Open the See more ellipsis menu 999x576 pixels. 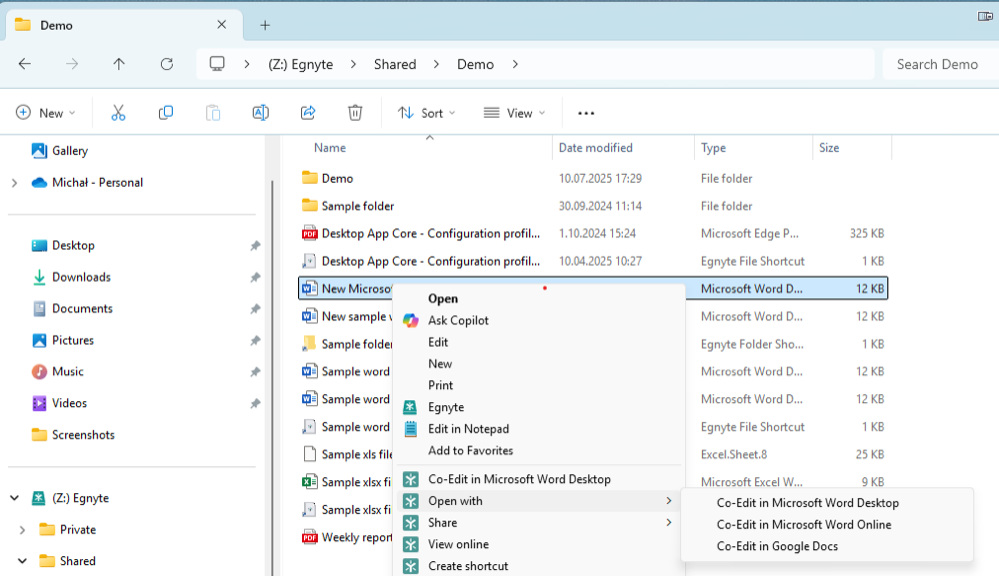click(x=586, y=113)
